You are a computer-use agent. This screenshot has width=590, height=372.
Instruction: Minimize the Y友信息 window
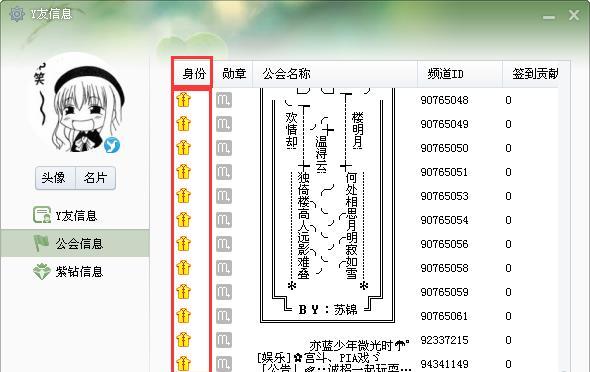click(x=549, y=17)
